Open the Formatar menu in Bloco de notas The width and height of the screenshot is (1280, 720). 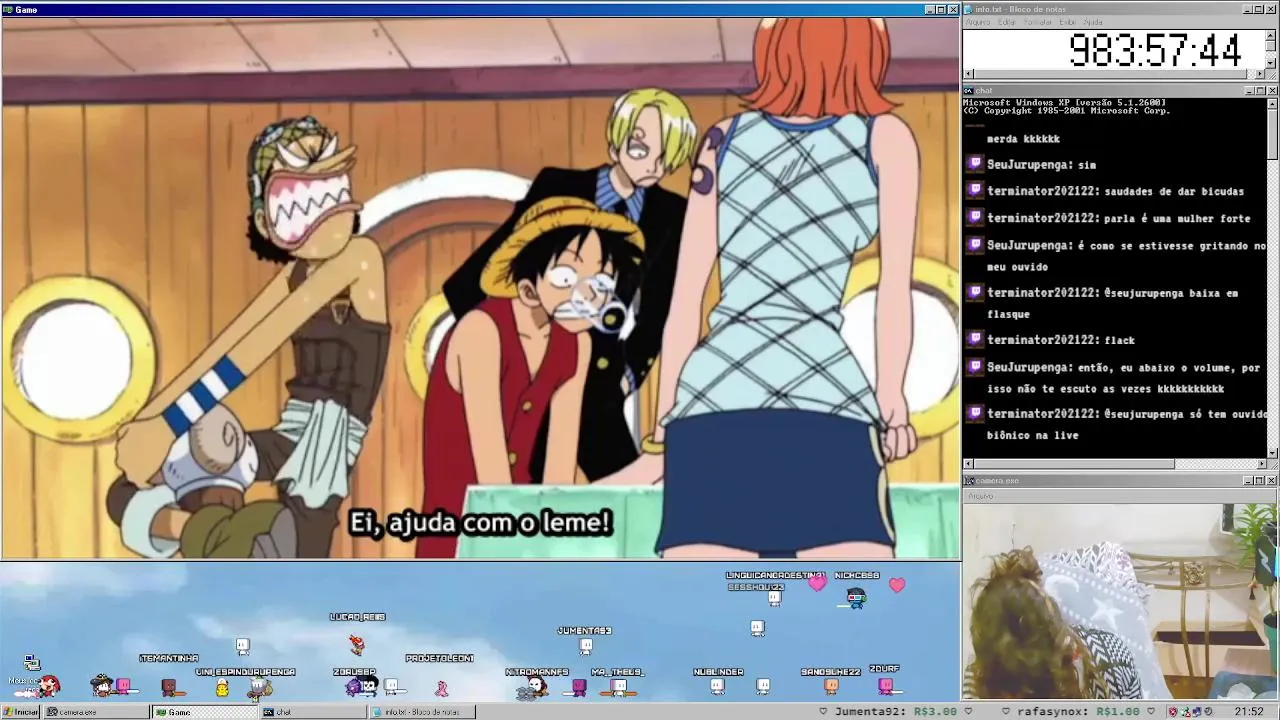tap(1037, 22)
